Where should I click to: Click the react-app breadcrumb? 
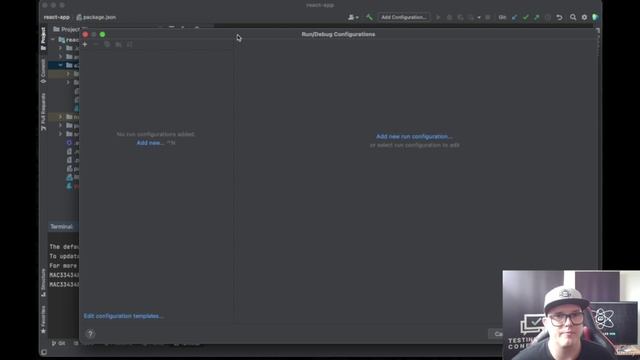click(56, 17)
